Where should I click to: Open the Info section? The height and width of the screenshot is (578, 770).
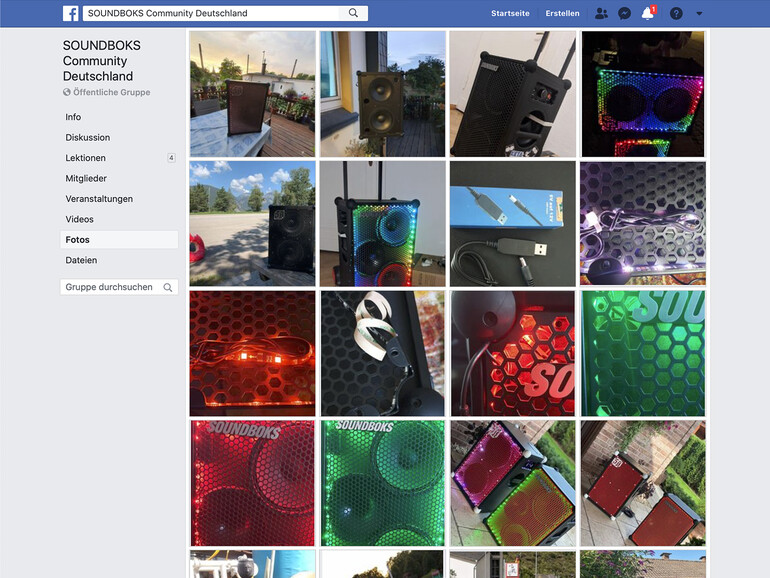[73, 117]
